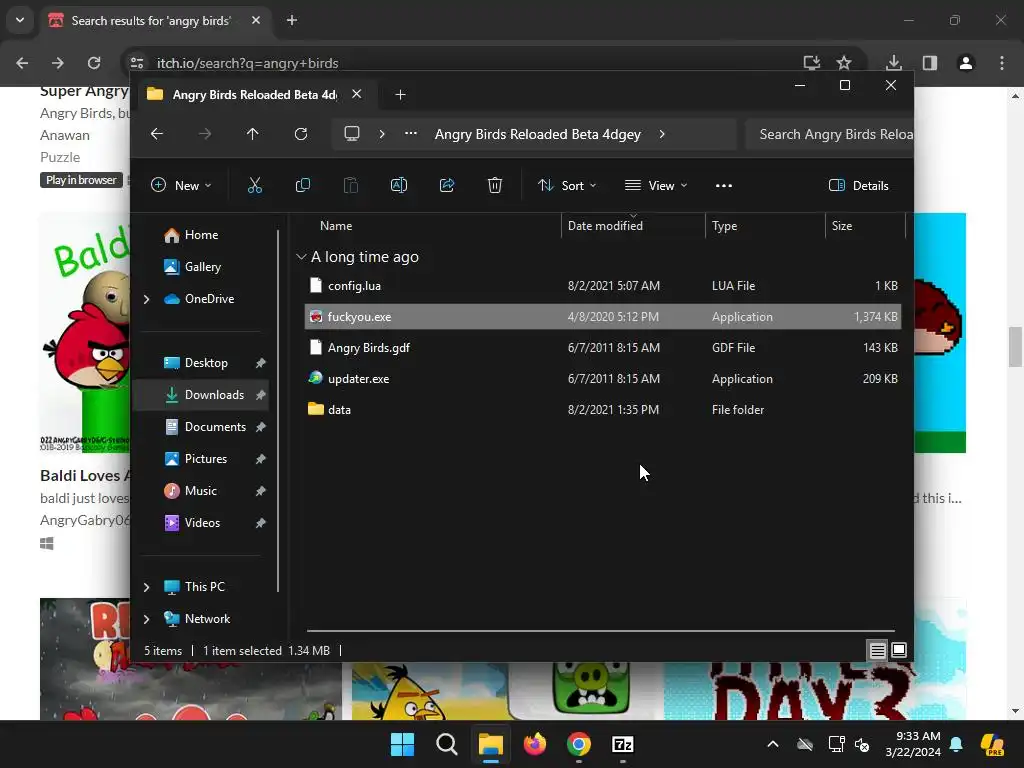This screenshot has height=768, width=1024.
Task: Open 7-Zip from the taskbar
Action: point(622,744)
